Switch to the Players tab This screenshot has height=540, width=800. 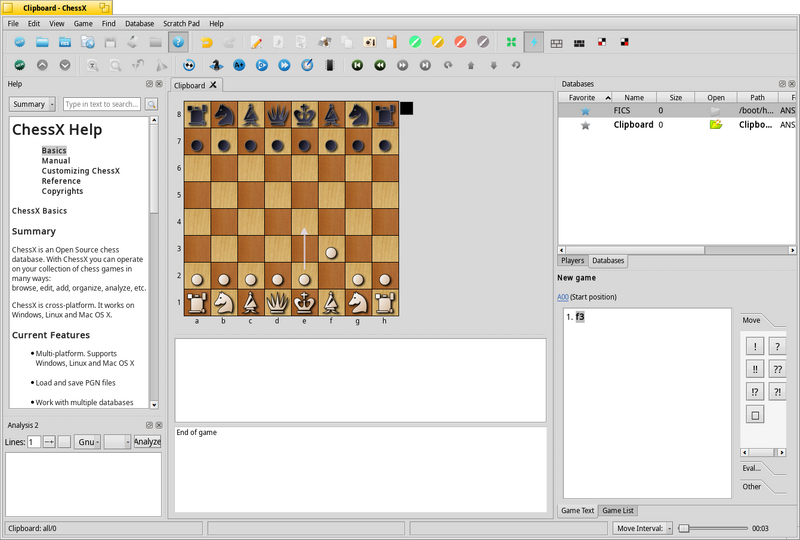tap(572, 260)
